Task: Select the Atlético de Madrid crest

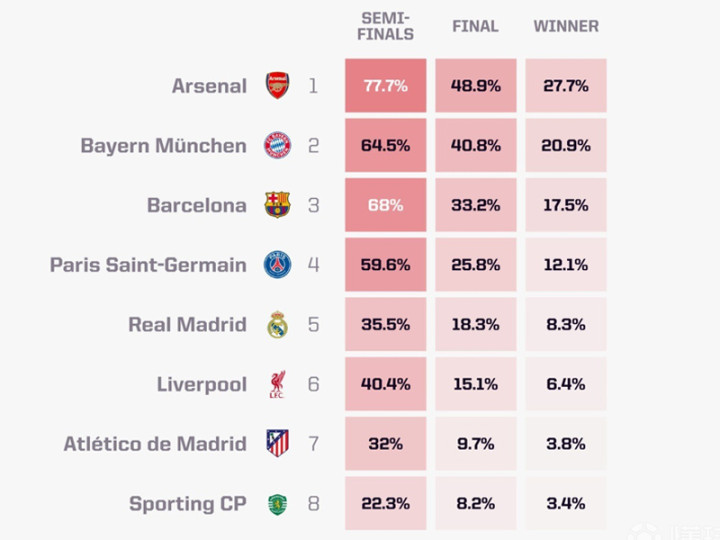Action: pyautogui.click(x=277, y=444)
